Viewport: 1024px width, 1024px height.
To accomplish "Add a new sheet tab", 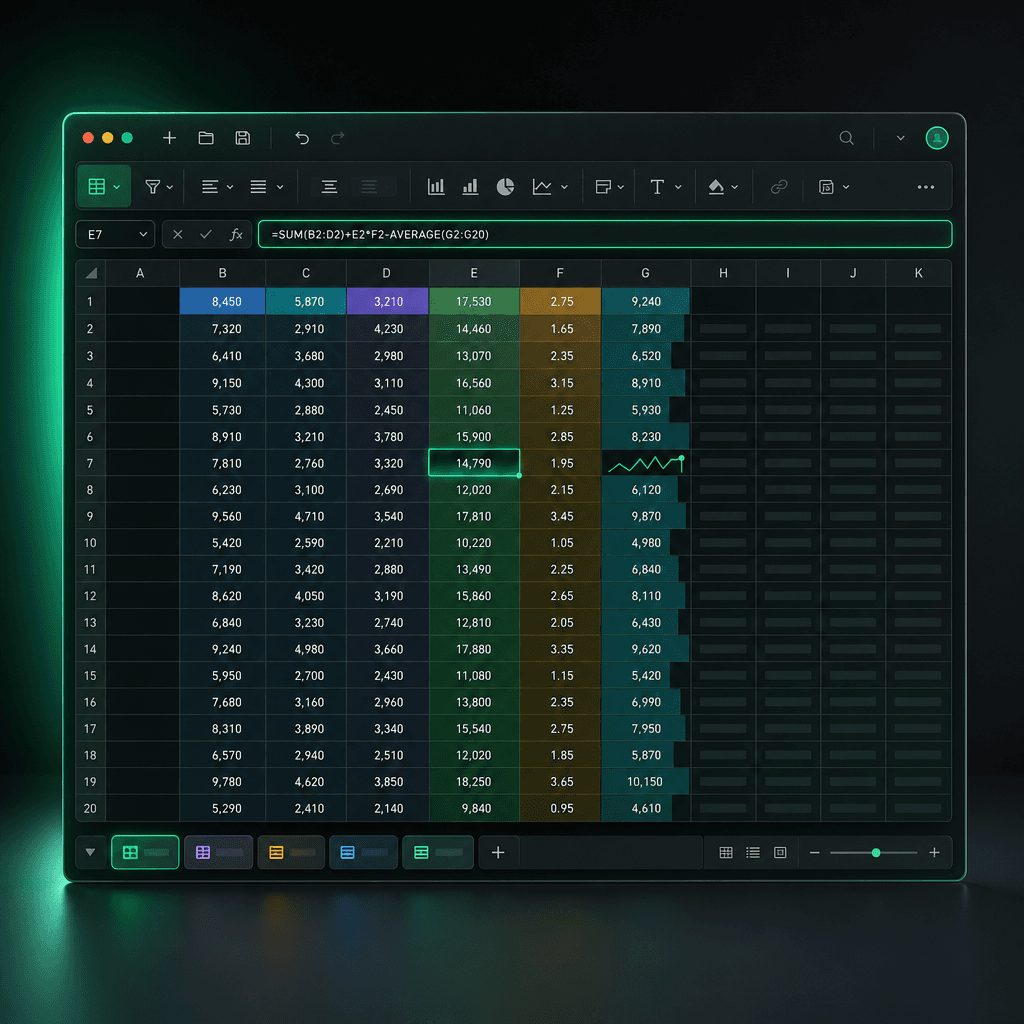I will coord(498,852).
